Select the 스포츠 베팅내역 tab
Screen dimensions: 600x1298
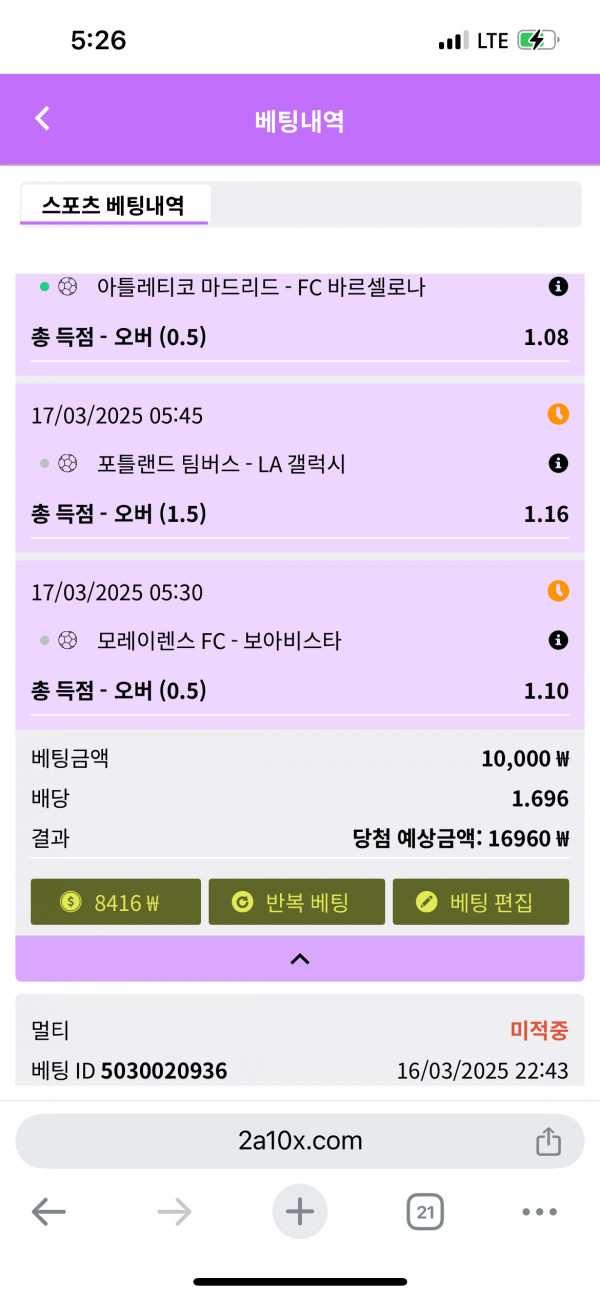coord(113,205)
